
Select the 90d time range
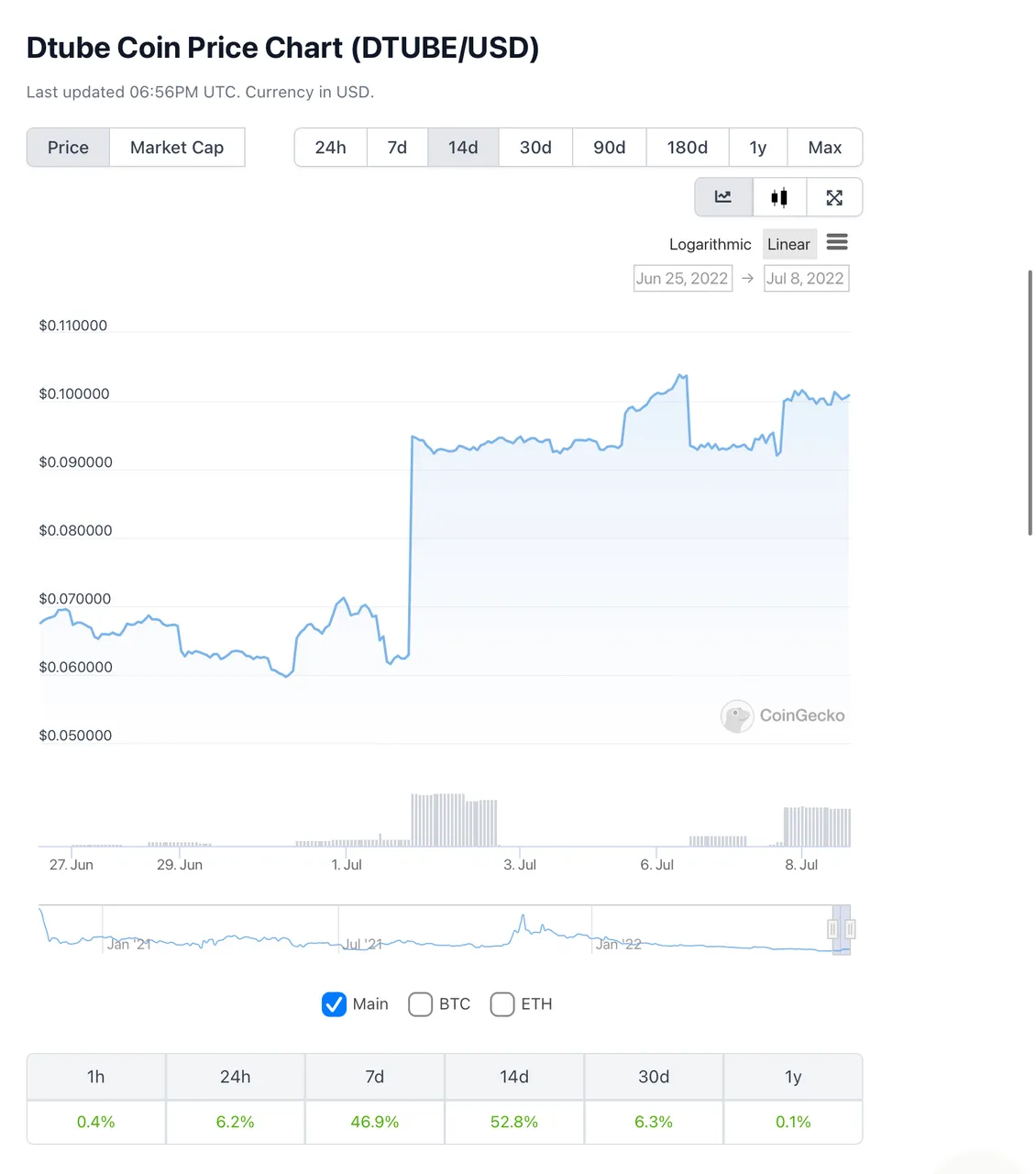[610, 148]
